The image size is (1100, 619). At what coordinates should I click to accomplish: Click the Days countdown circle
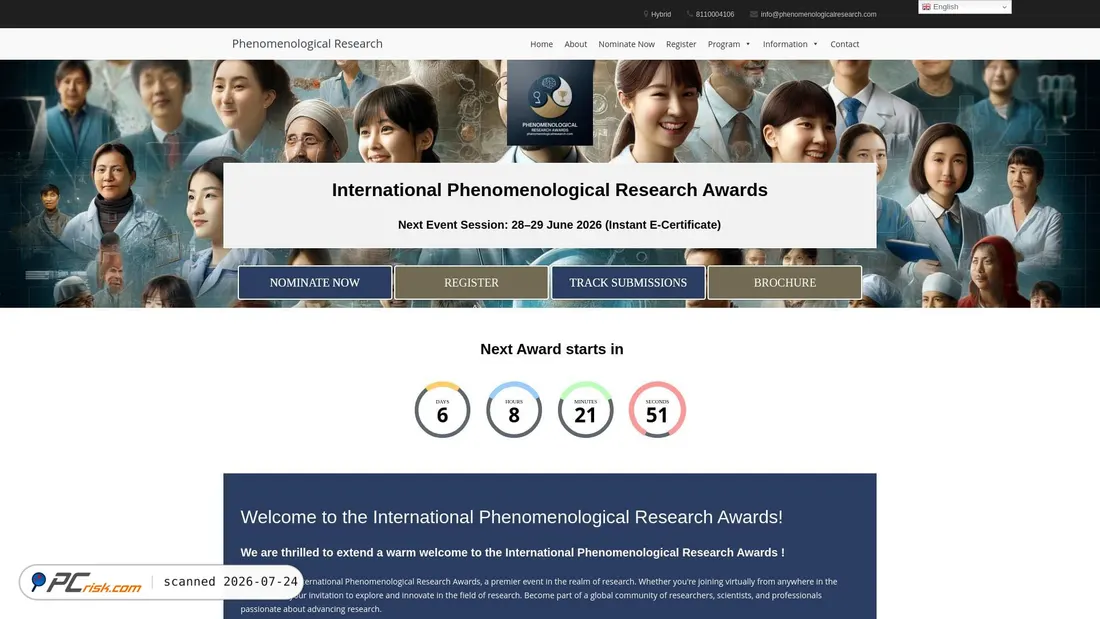(x=442, y=410)
